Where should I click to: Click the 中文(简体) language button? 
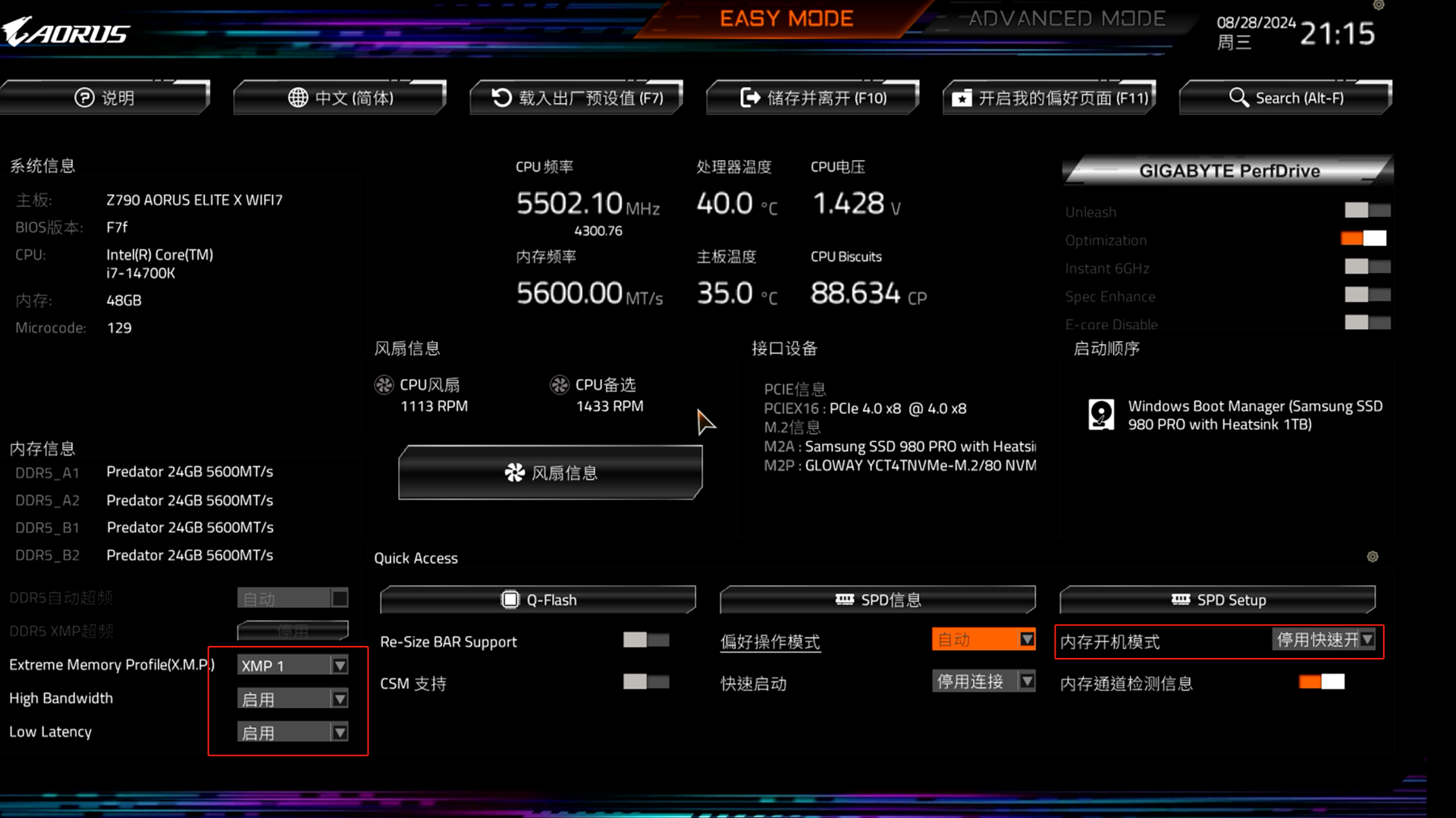pyautogui.click(x=340, y=98)
